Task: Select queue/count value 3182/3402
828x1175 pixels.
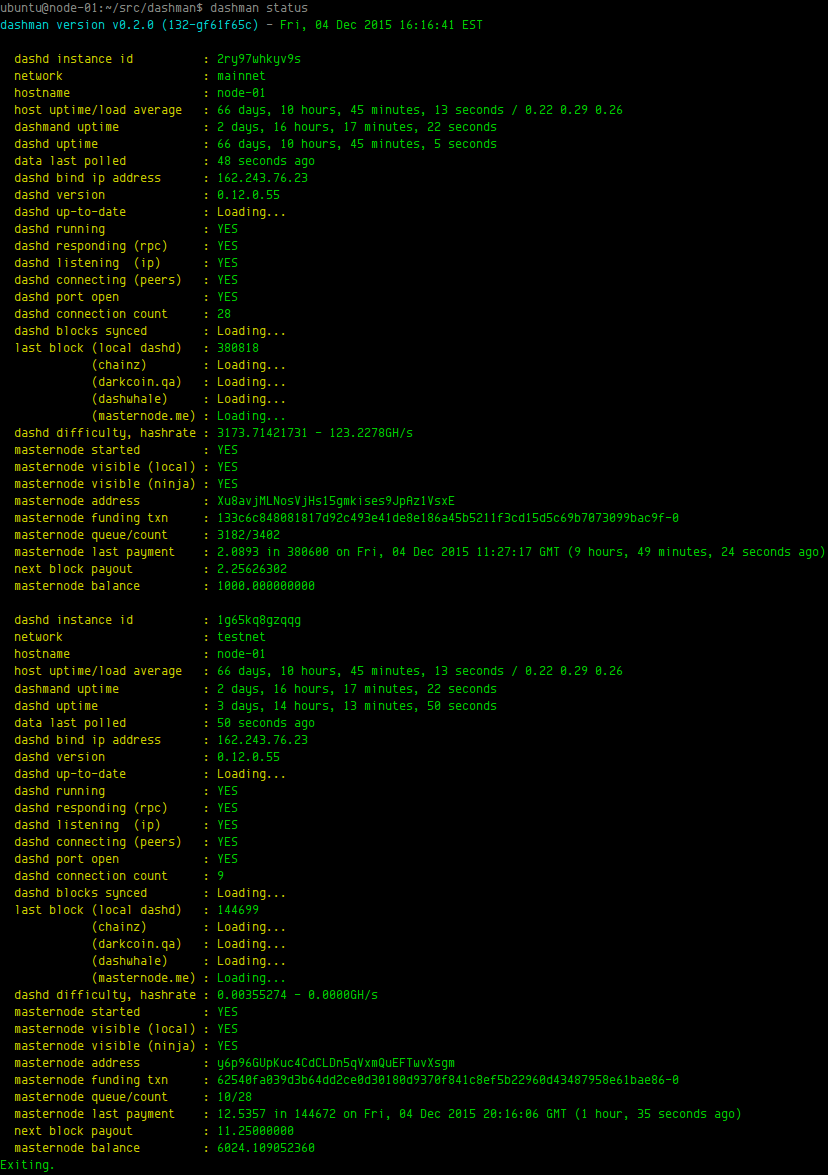Action: (x=248, y=535)
